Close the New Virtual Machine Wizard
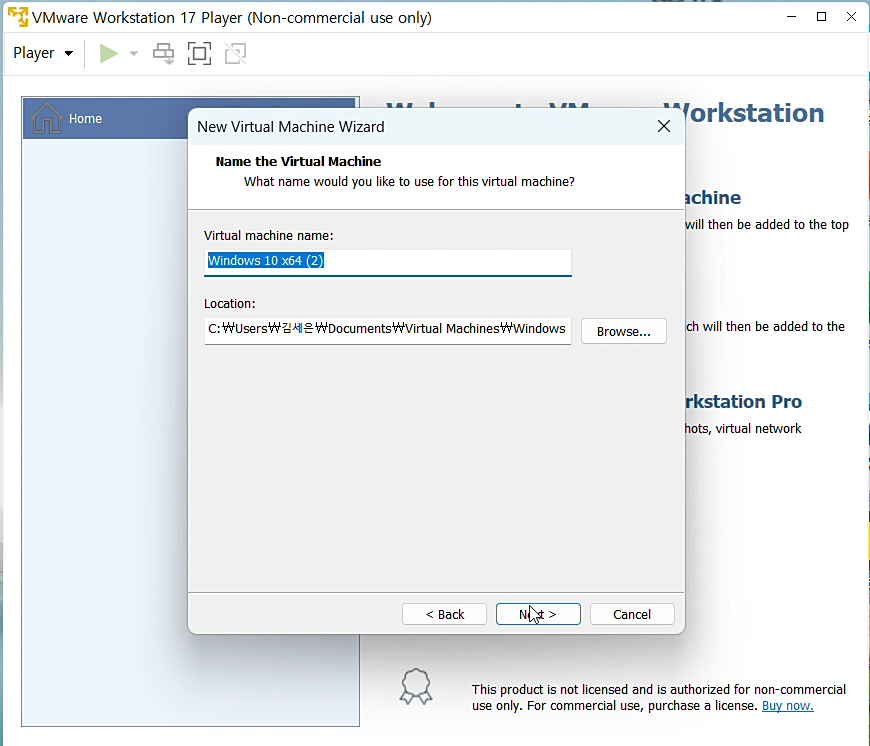The height and width of the screenshot is (746, 870). click(664, 126)
